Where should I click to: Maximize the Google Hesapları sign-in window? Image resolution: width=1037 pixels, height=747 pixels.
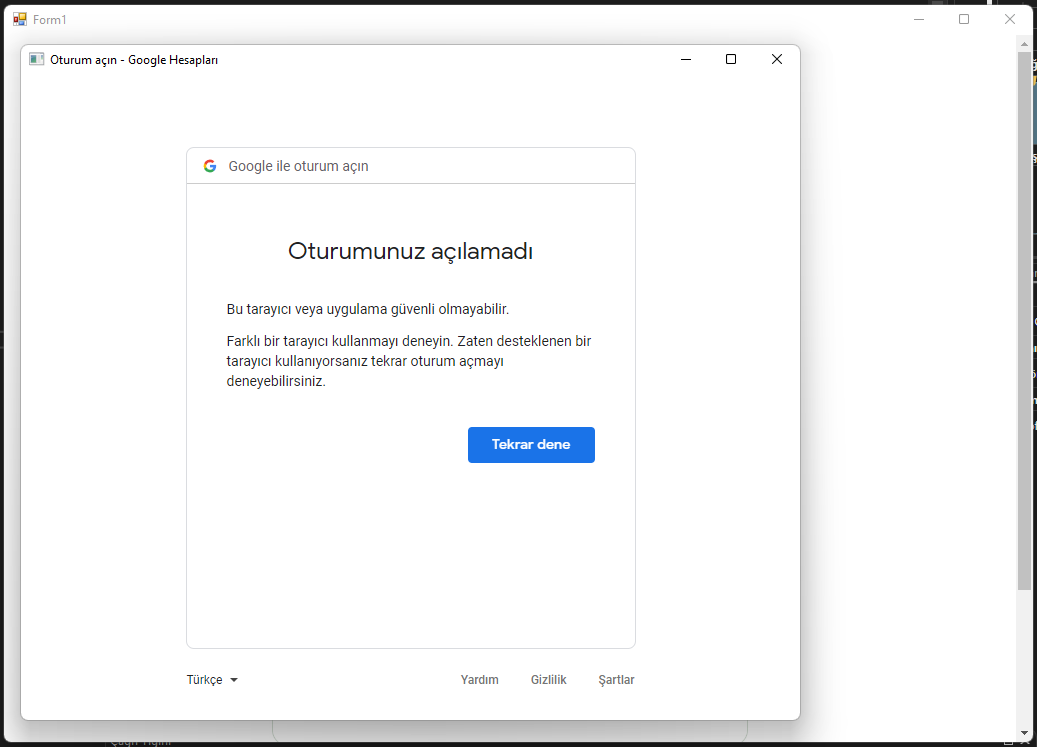[731, 59]
